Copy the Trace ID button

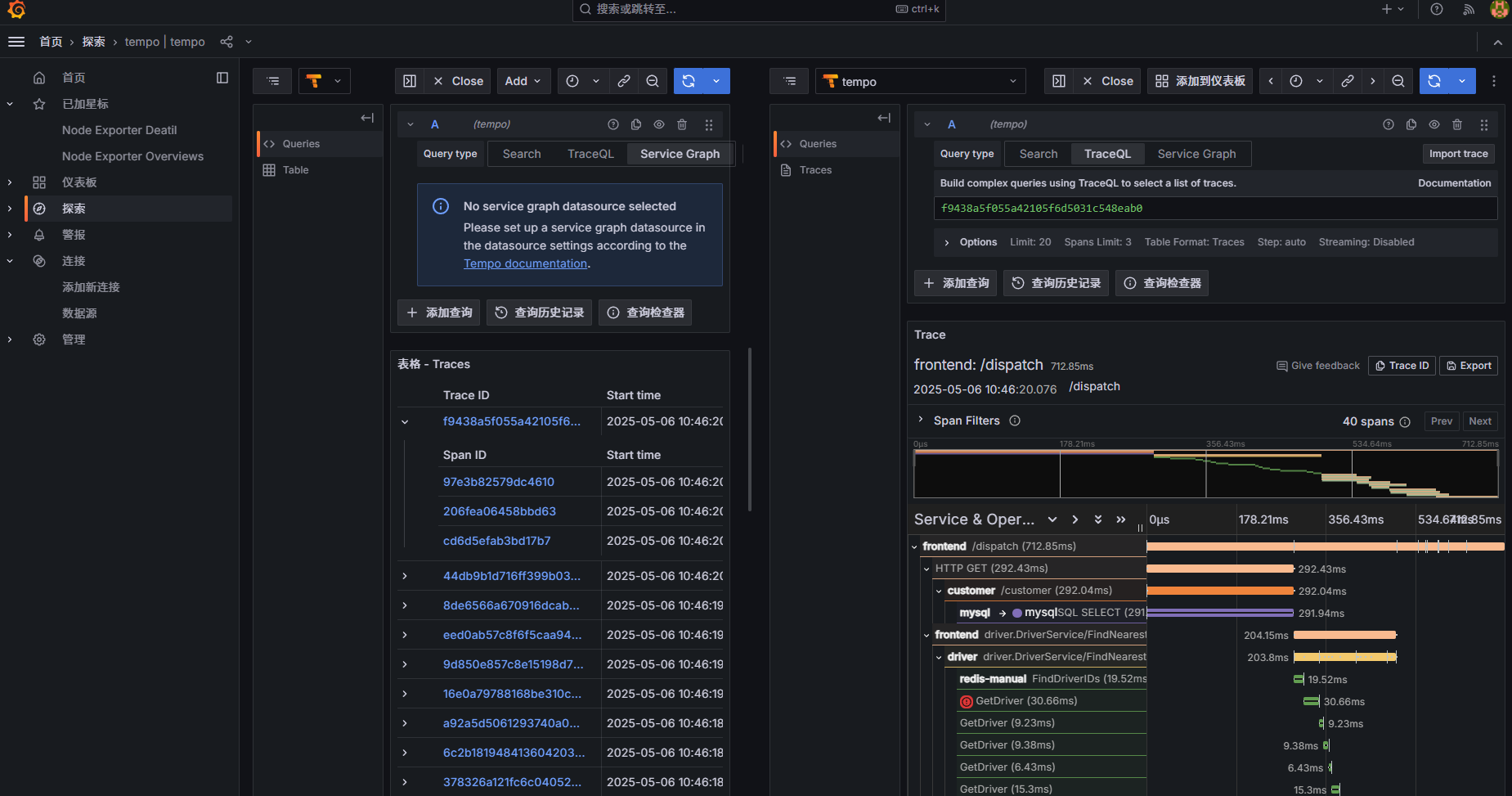1402,366
